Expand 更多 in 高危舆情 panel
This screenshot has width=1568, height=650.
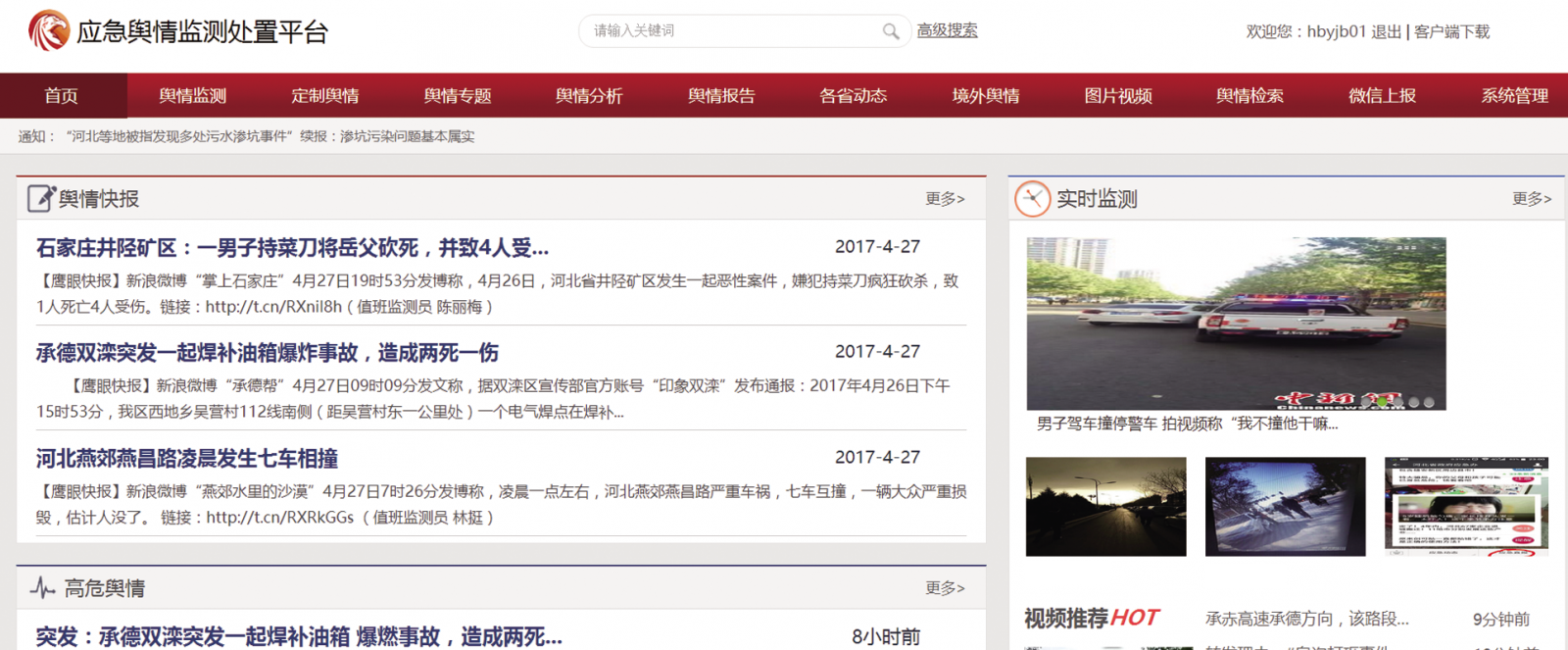tap(945, 588)
